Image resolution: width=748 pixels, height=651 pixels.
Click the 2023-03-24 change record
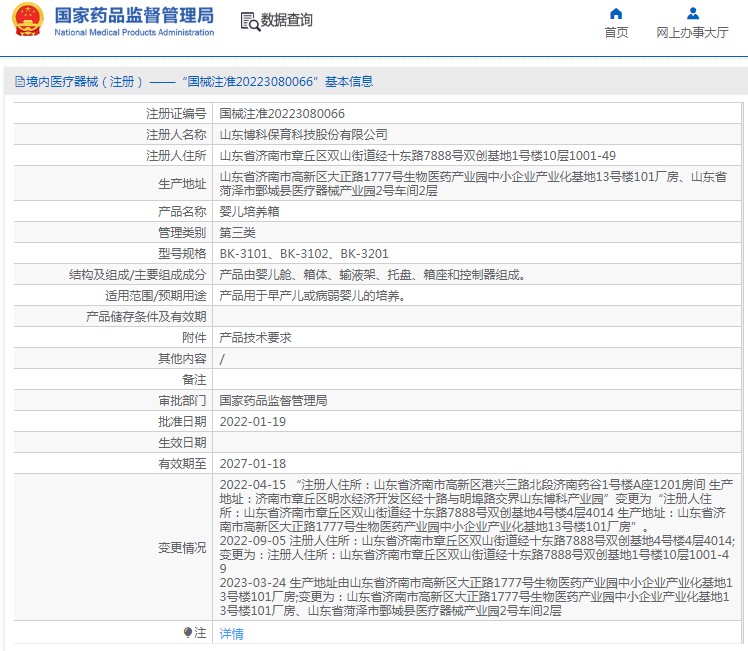(x=476, y=596)
